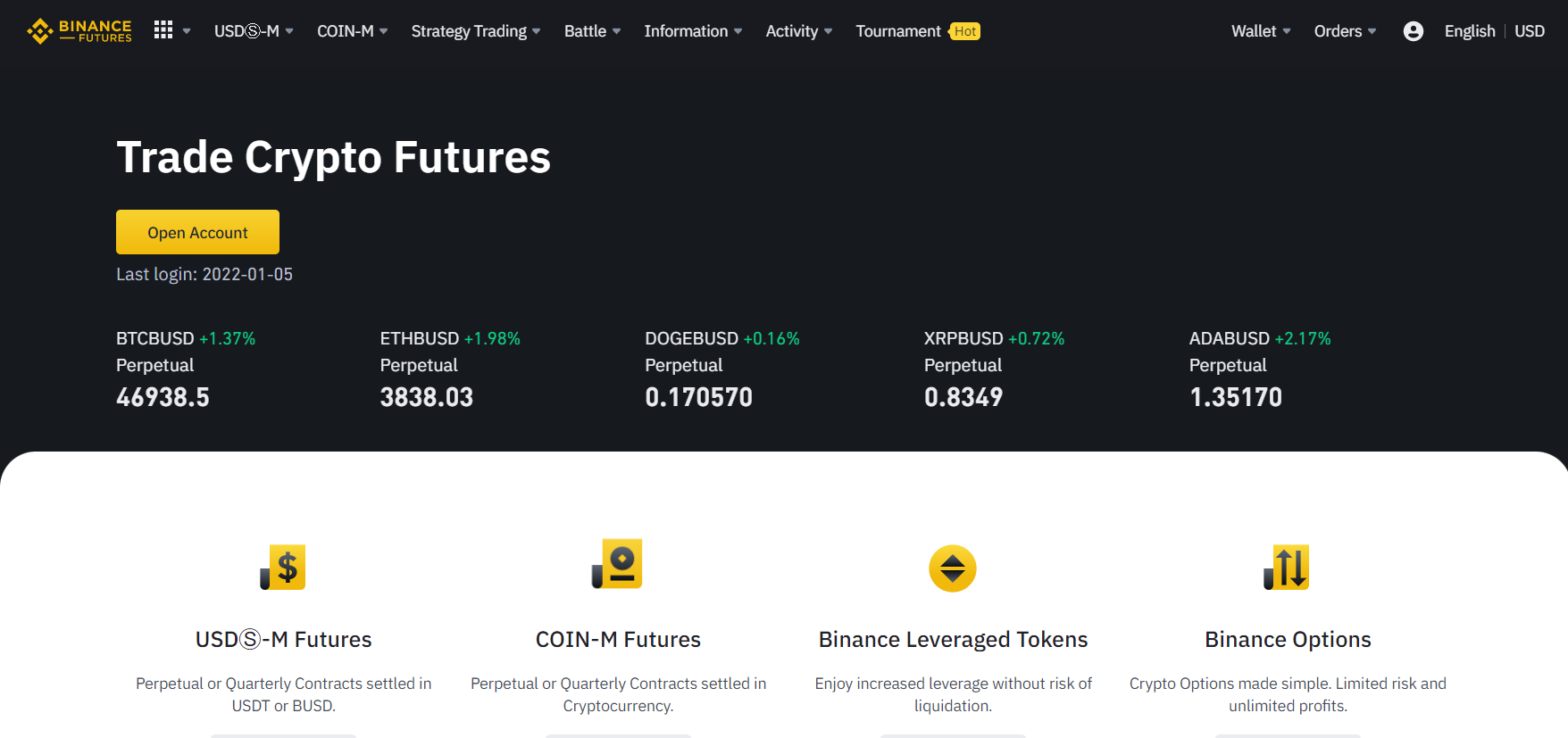Click description 'settled in USDT or BUSD'
Viewport: 1568px width, 738px height.
[x=283, y=694]
